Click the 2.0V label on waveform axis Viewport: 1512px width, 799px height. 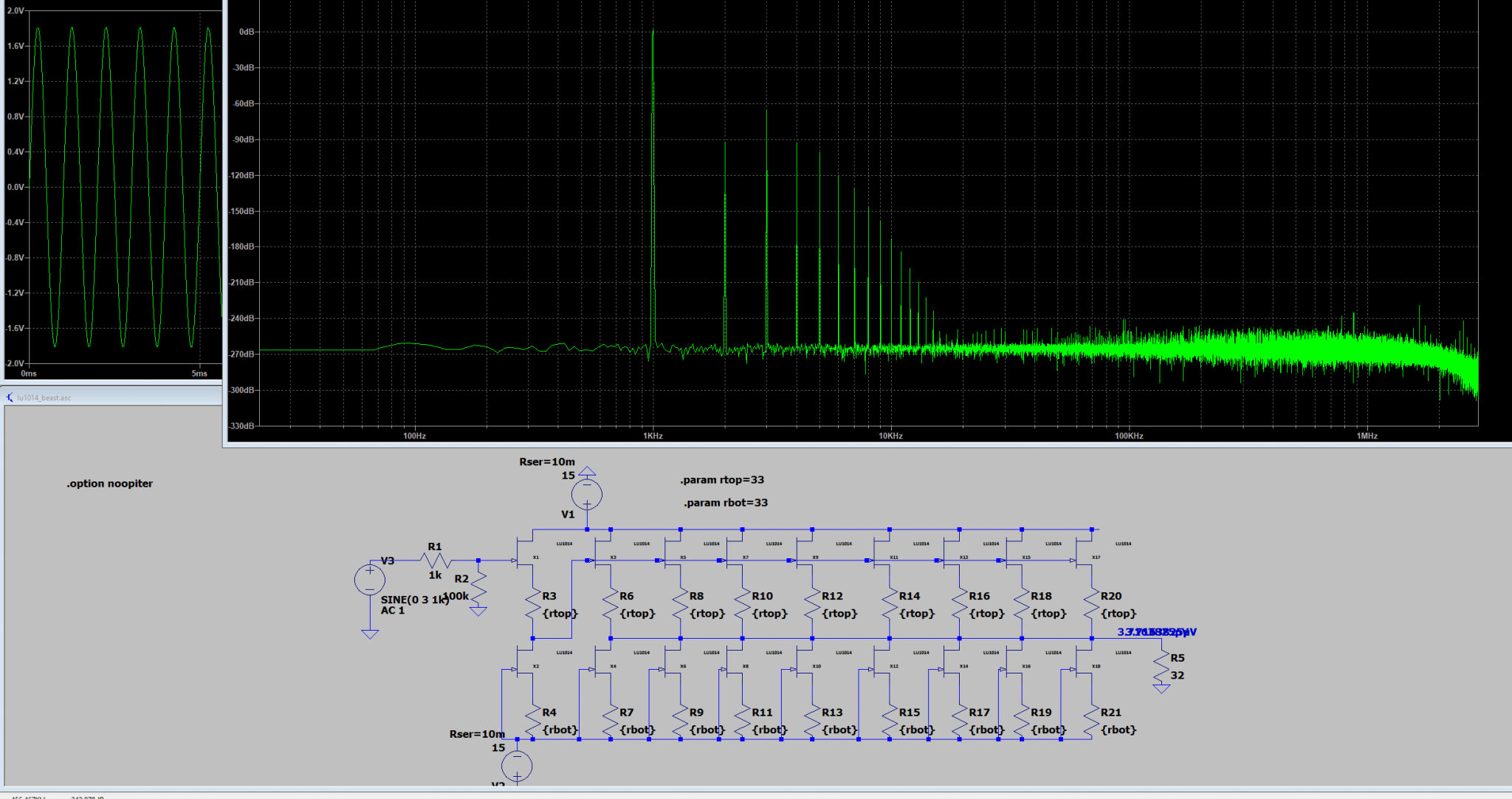point(16,11)
